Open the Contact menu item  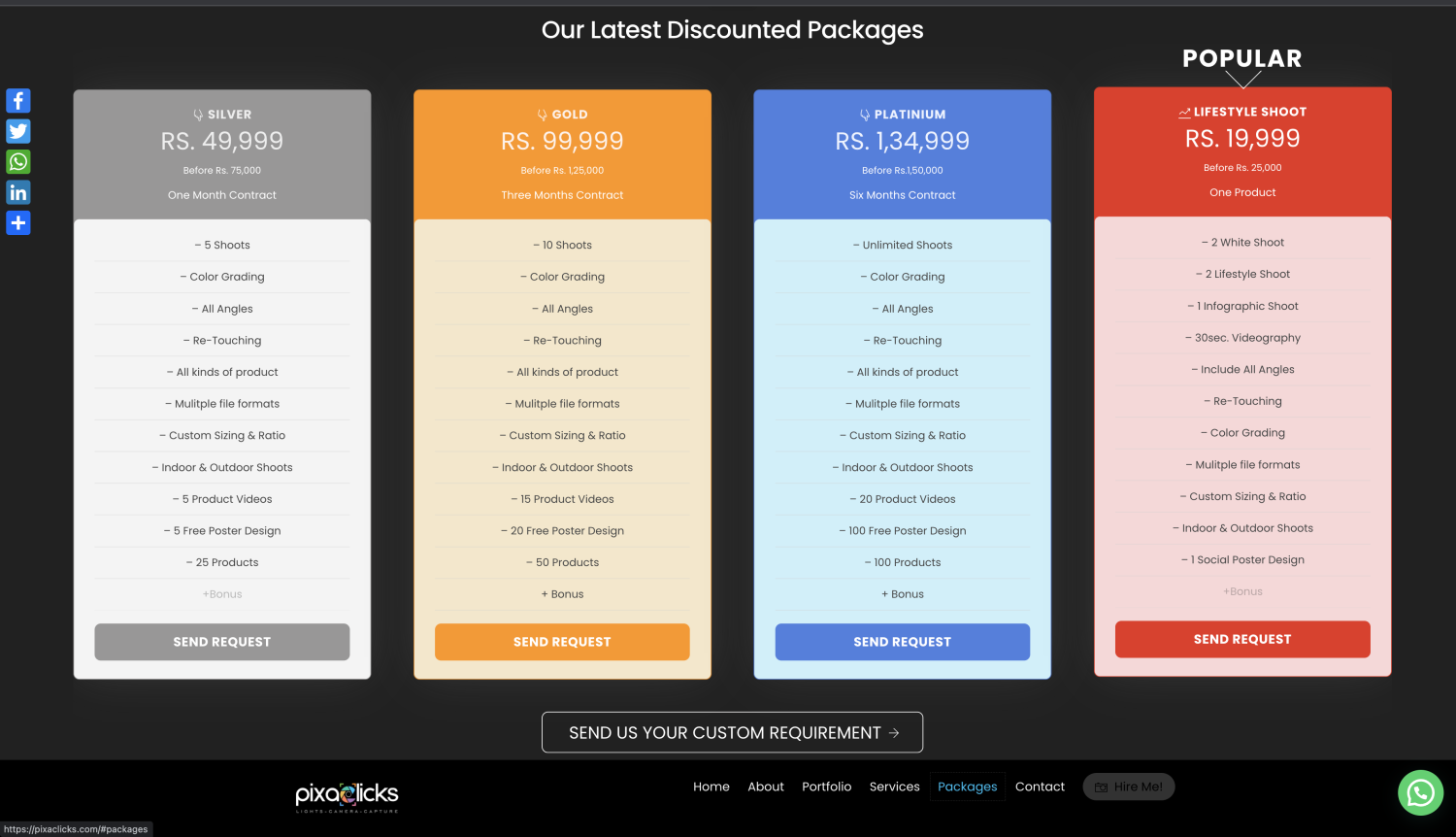click(1040, 787)
